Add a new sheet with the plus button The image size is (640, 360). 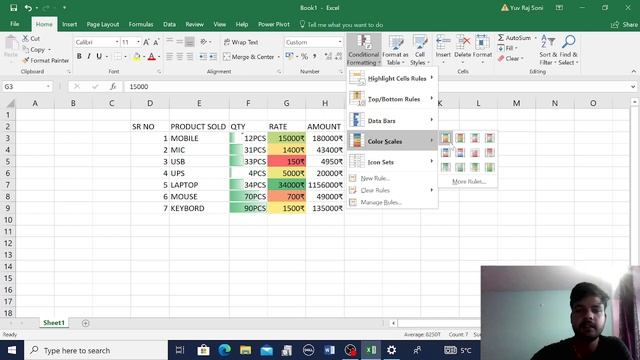tap(85, 323)
